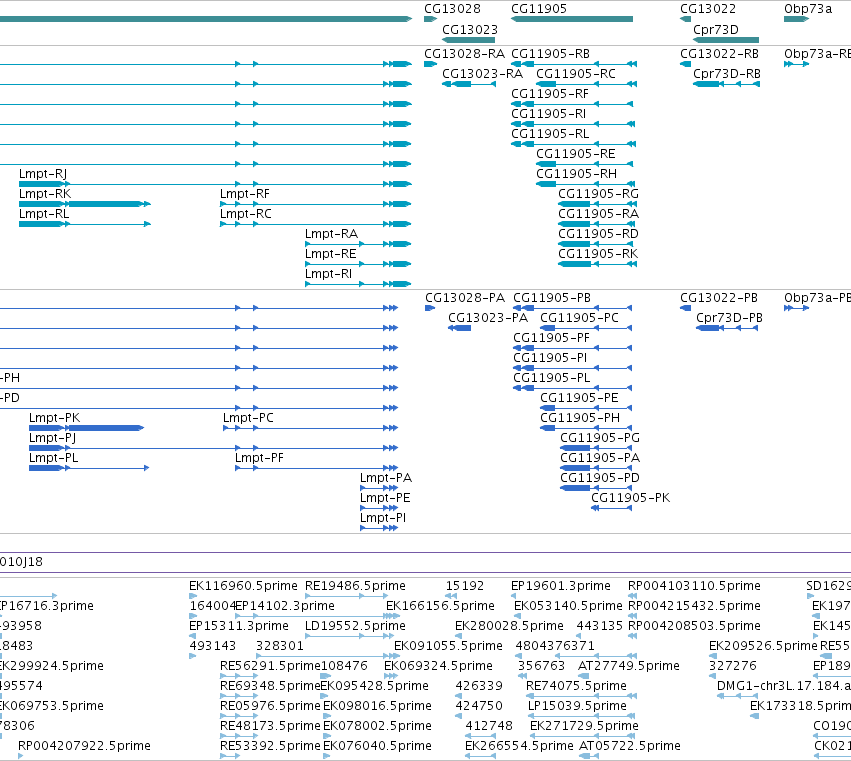Select the EK116960.5prime EST label
The image size is (851, 761).
243,586
